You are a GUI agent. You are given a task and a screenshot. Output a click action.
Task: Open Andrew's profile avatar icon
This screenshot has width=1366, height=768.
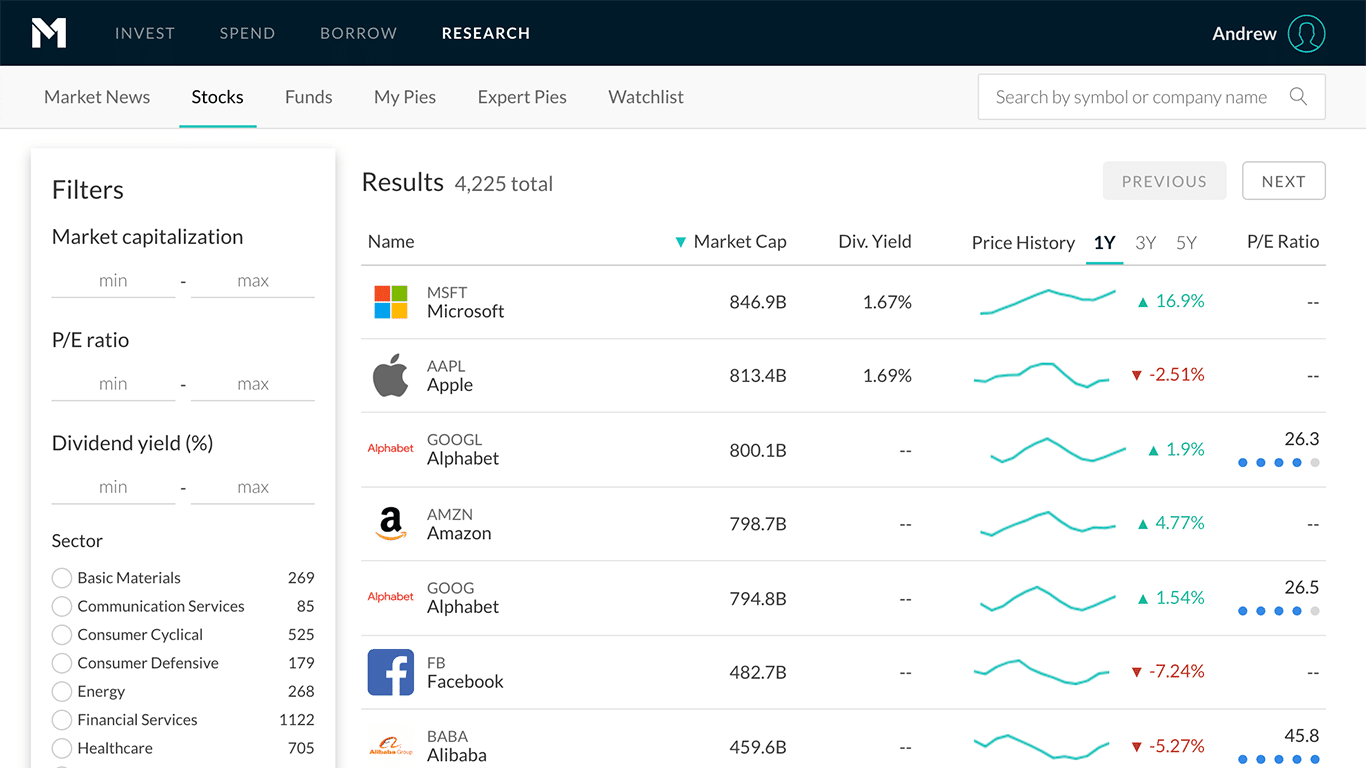click(x=1306, y=33)
